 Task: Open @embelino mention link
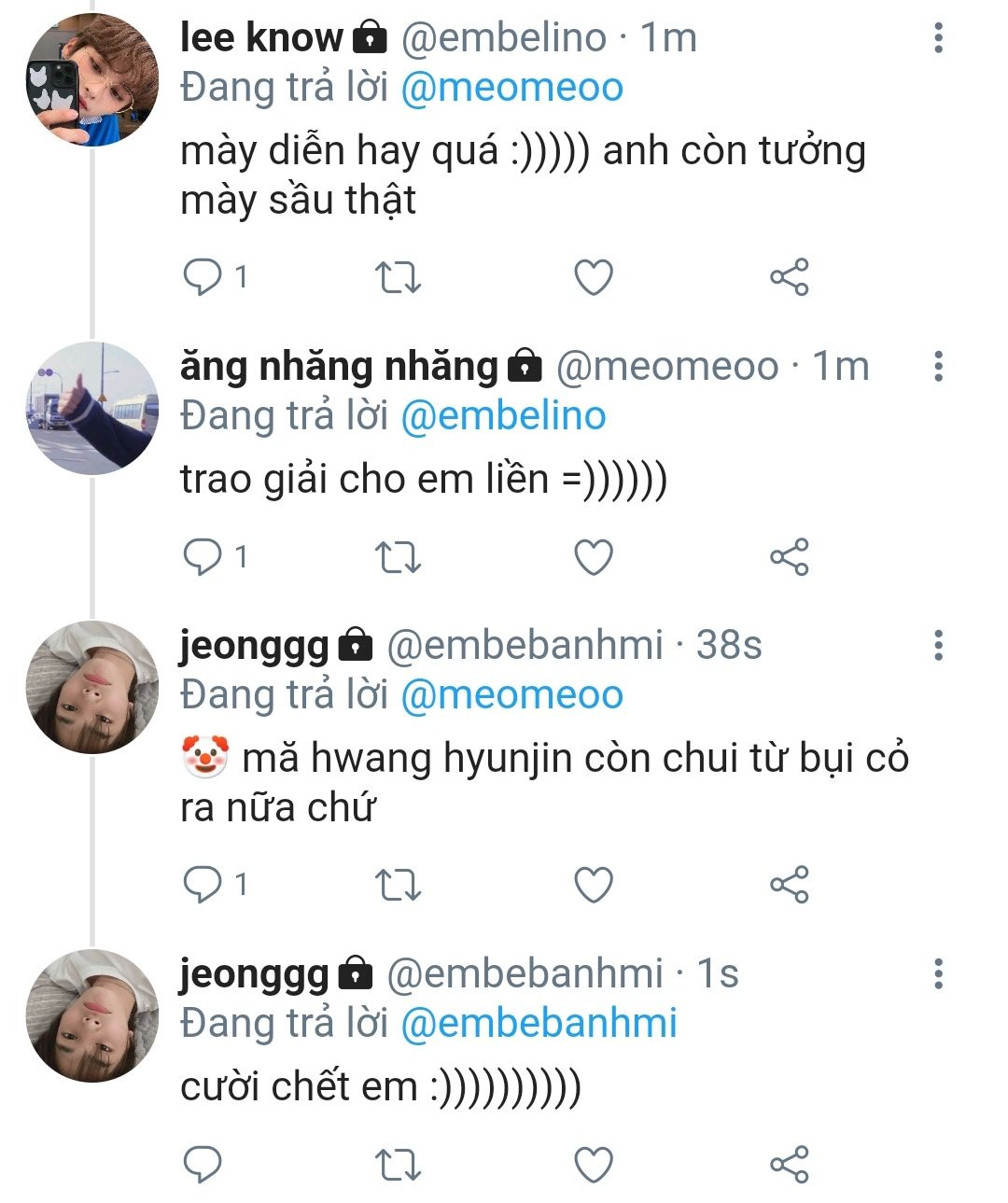pyautogui.click(x=503, y=416)
